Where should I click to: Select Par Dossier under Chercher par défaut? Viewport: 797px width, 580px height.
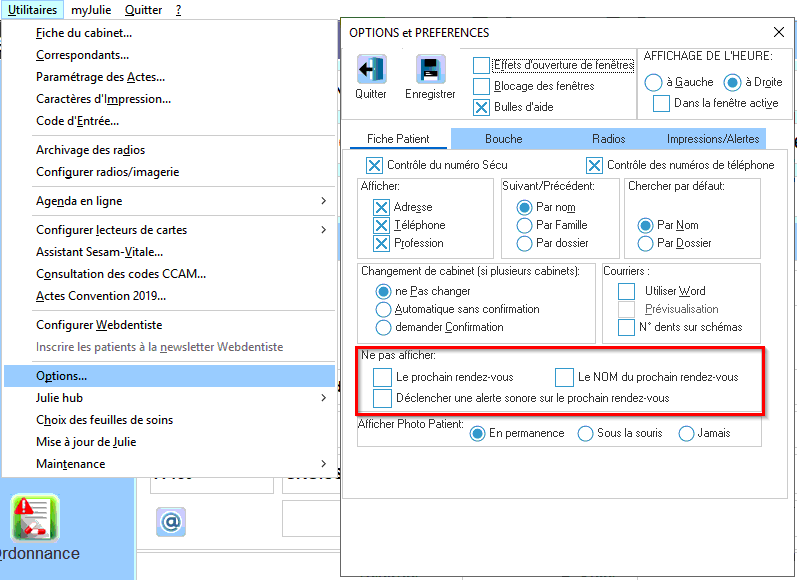[645, 243]
